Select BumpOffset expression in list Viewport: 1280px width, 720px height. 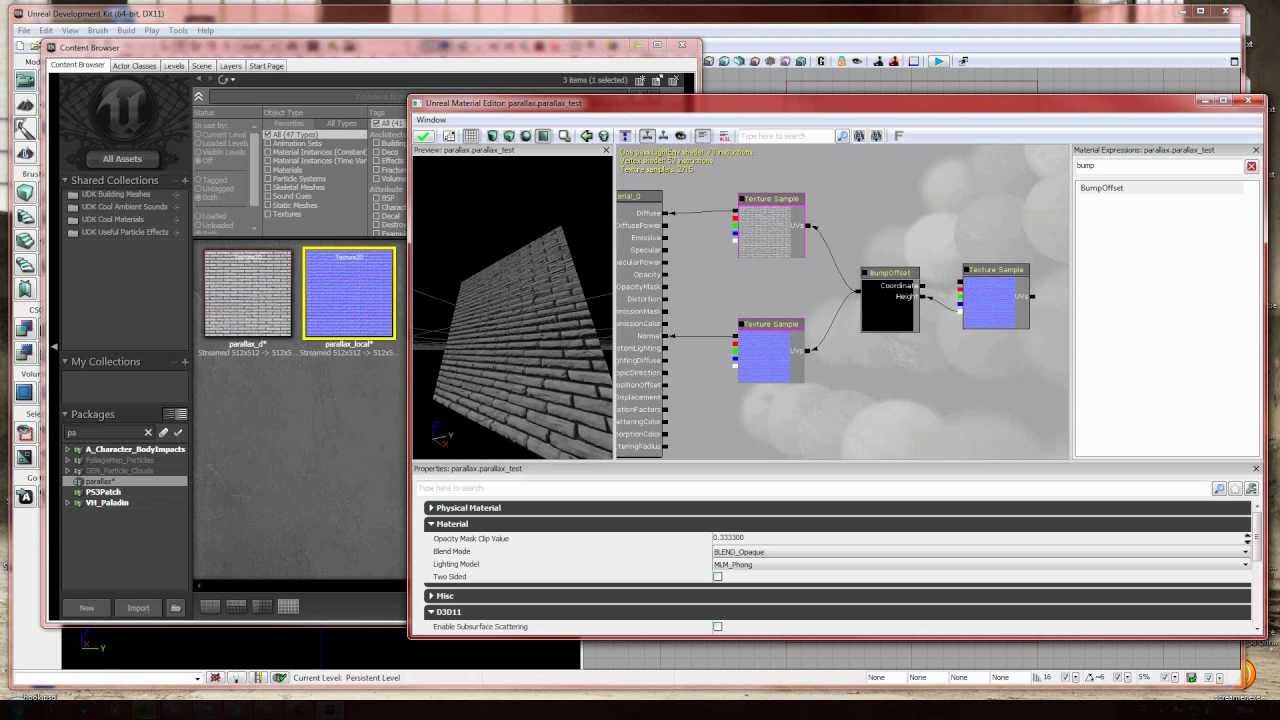[1101, 188]
